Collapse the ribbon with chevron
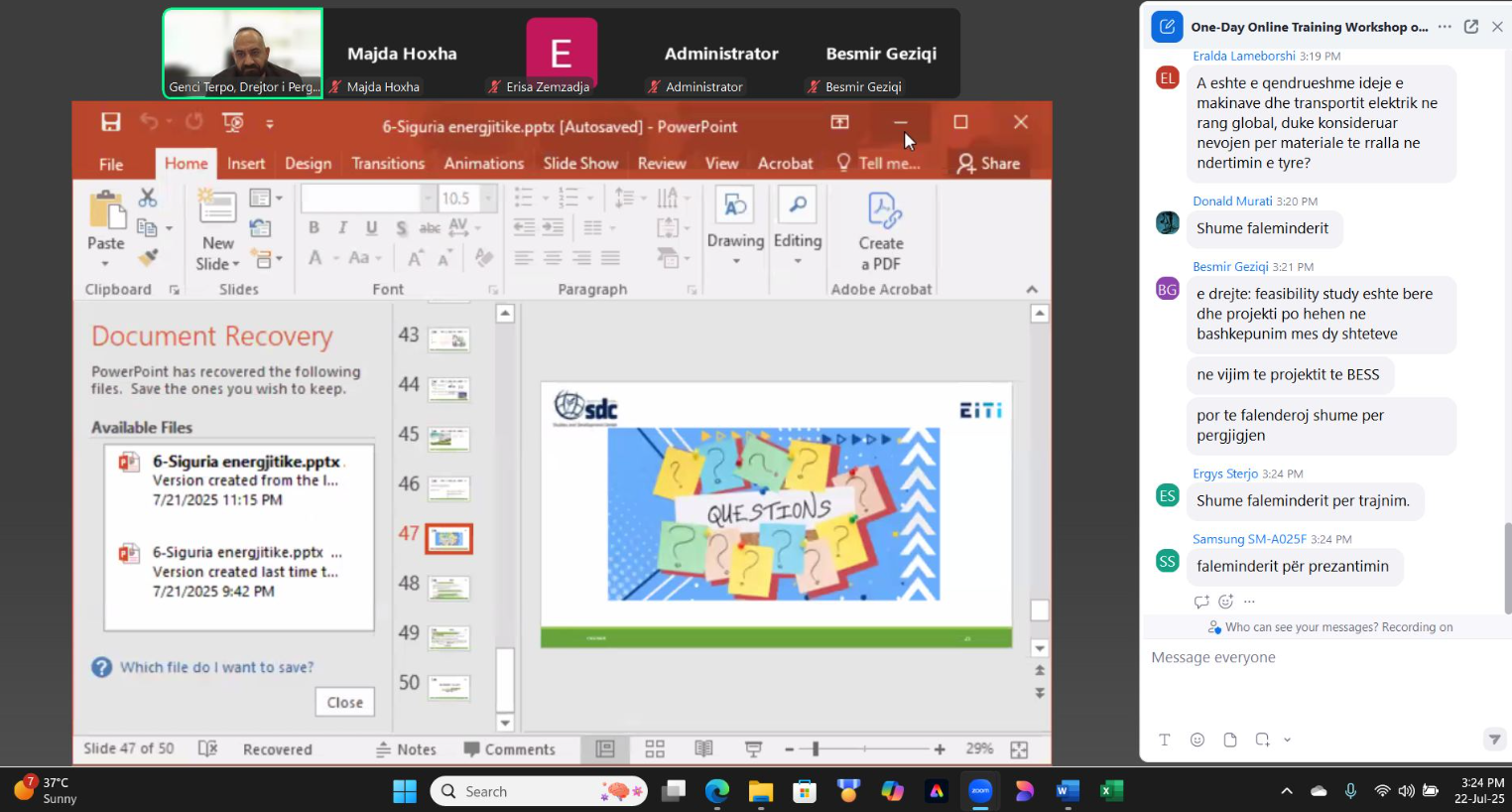The height and width of the screenshot is (812, 1512). pyautogui.click(x=1032, y=289)
